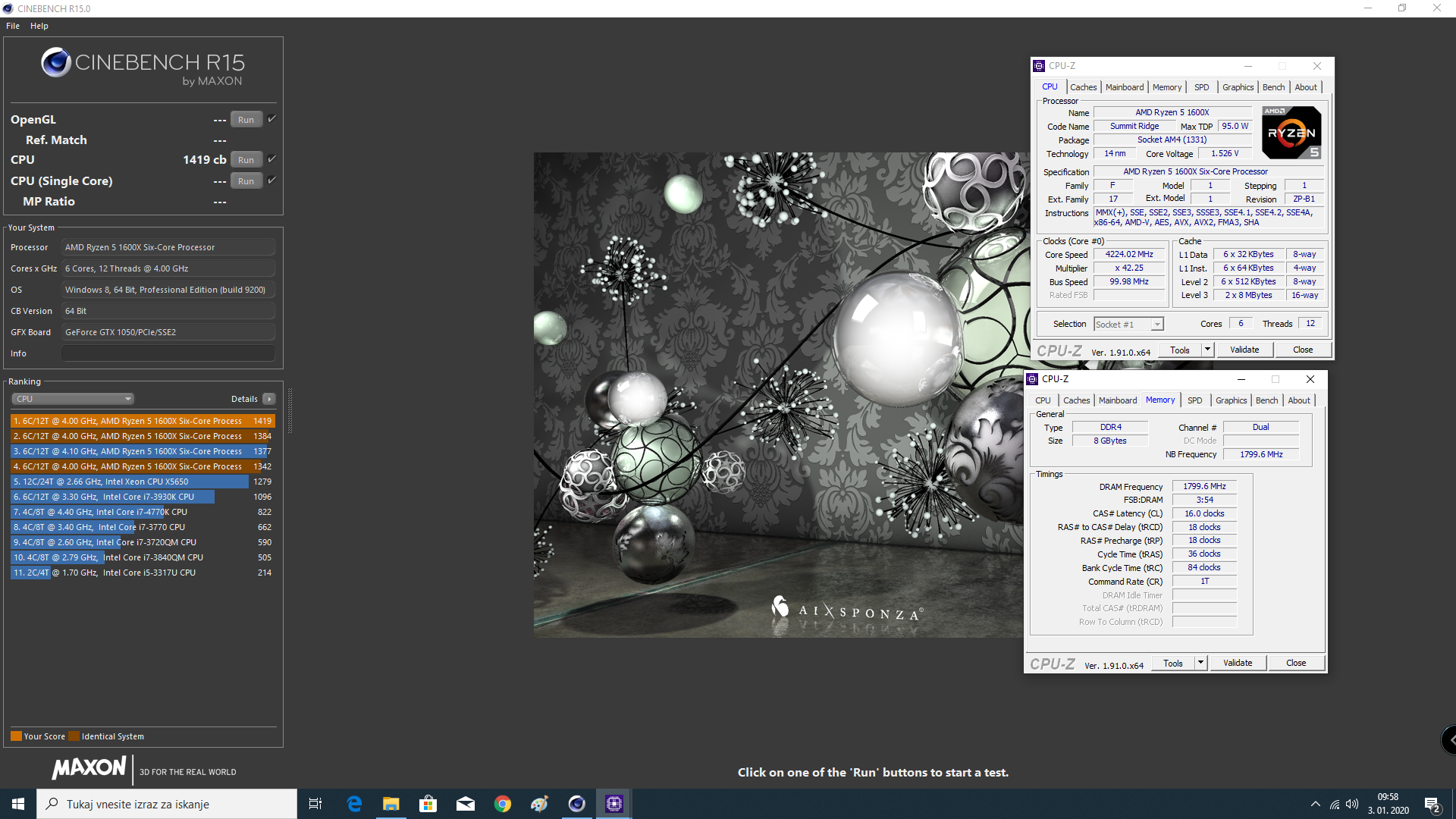1456x819 pixels.
Task: Click Tools button in top CPU-Z window
Action: point(1180,350)
